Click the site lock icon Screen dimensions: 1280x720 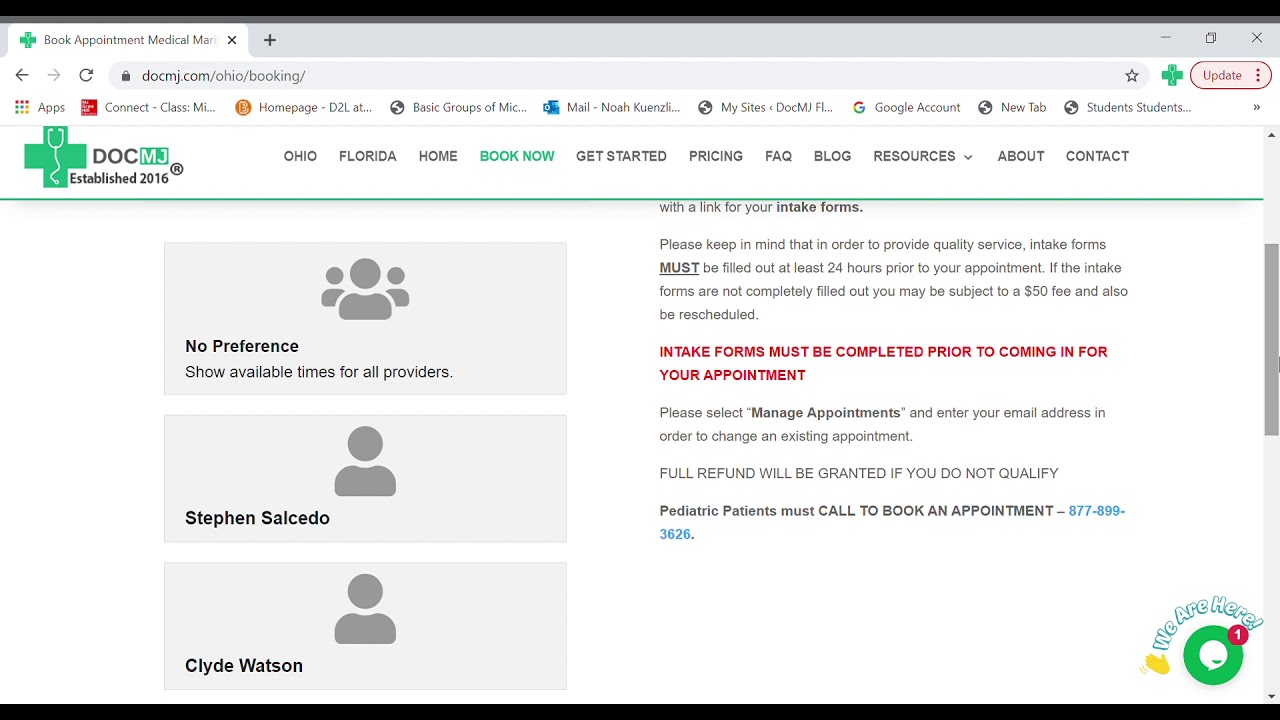[x=126, y=75]
